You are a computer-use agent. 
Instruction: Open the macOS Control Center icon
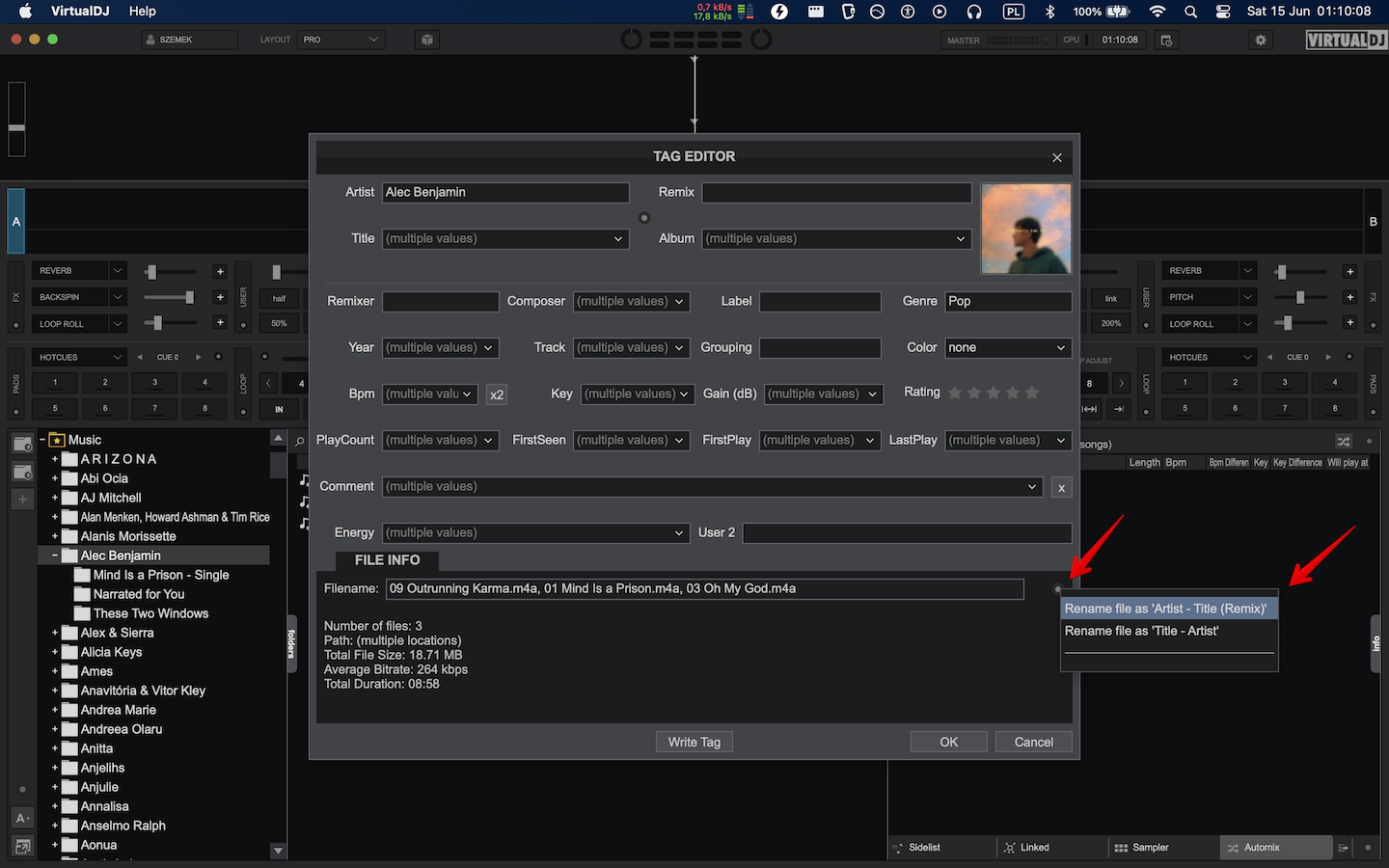pyautogui.click(x=1223, y=12)
